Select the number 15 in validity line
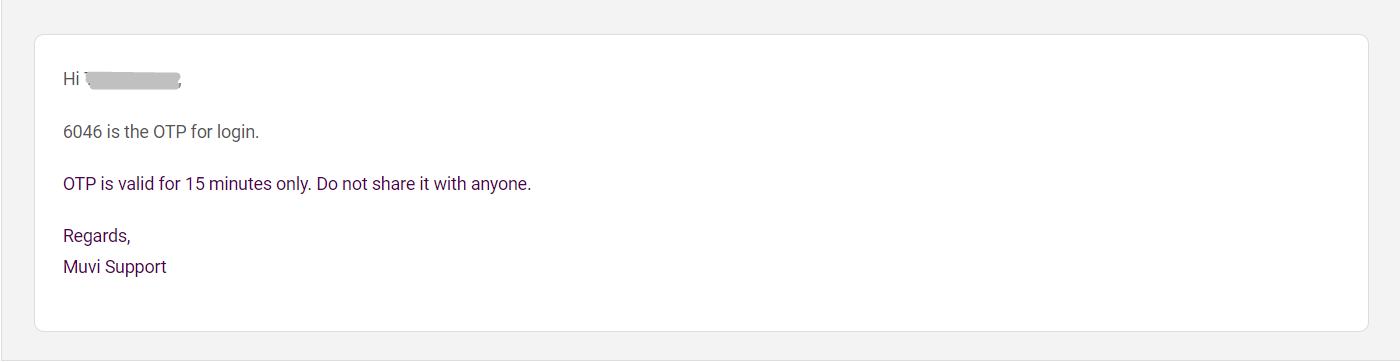The width and height of the screenshot is (1400, 362). click(195, 185)
